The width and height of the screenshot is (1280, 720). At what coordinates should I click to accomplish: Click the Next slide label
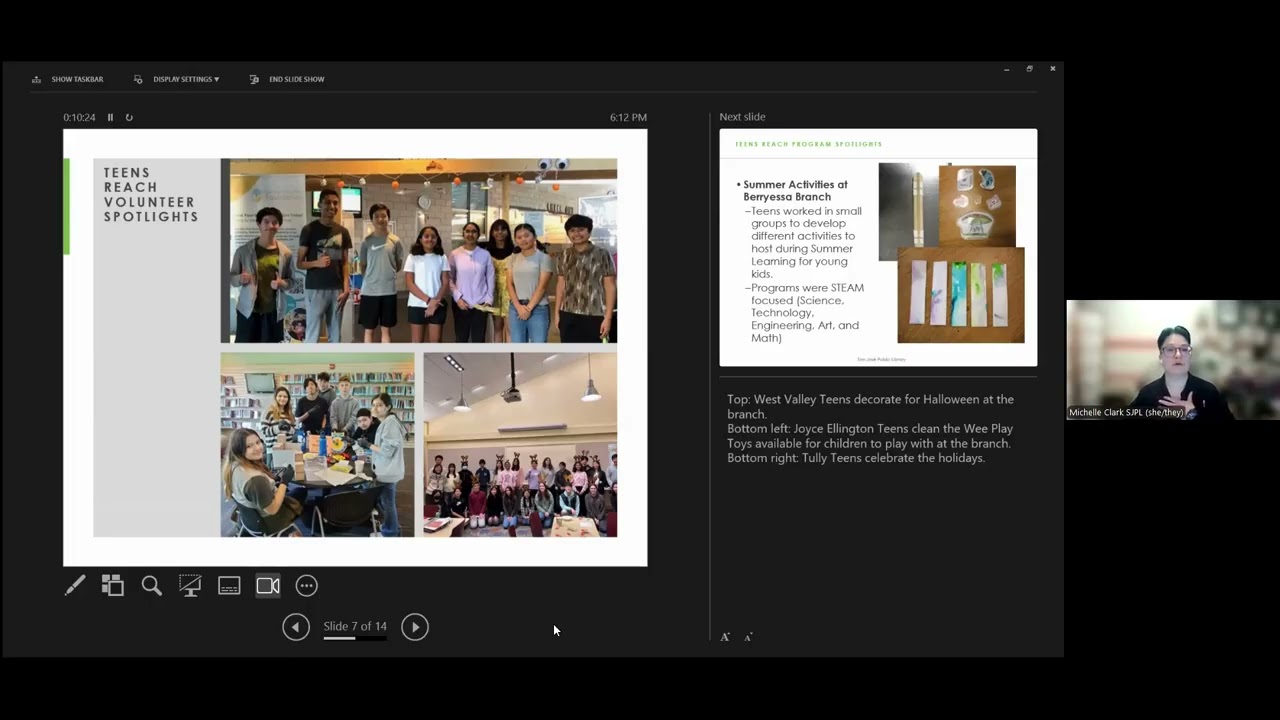pos(742,117)
